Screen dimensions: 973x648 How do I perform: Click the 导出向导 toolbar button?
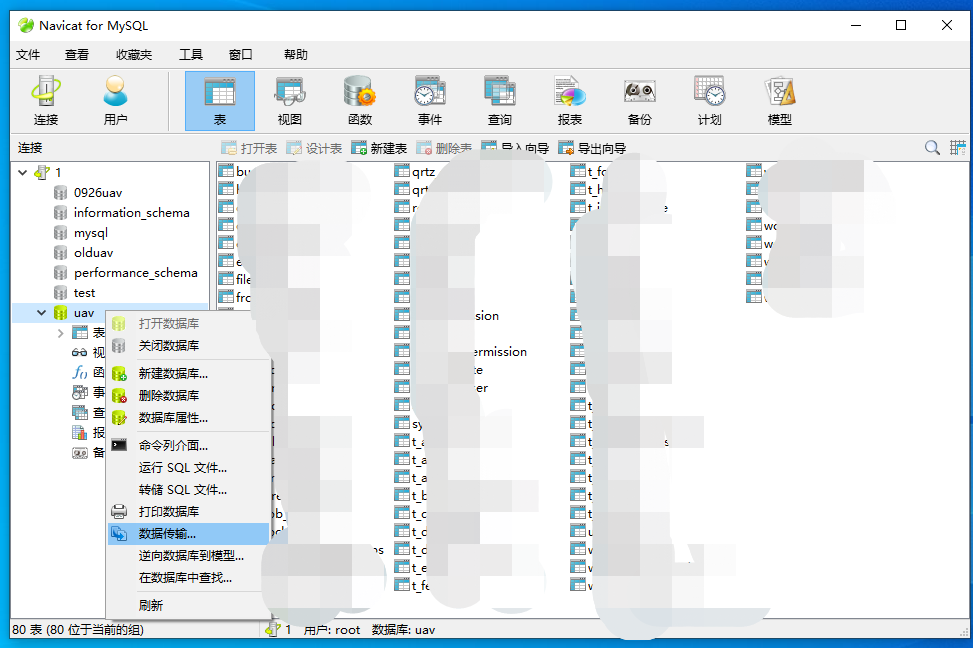593,148
